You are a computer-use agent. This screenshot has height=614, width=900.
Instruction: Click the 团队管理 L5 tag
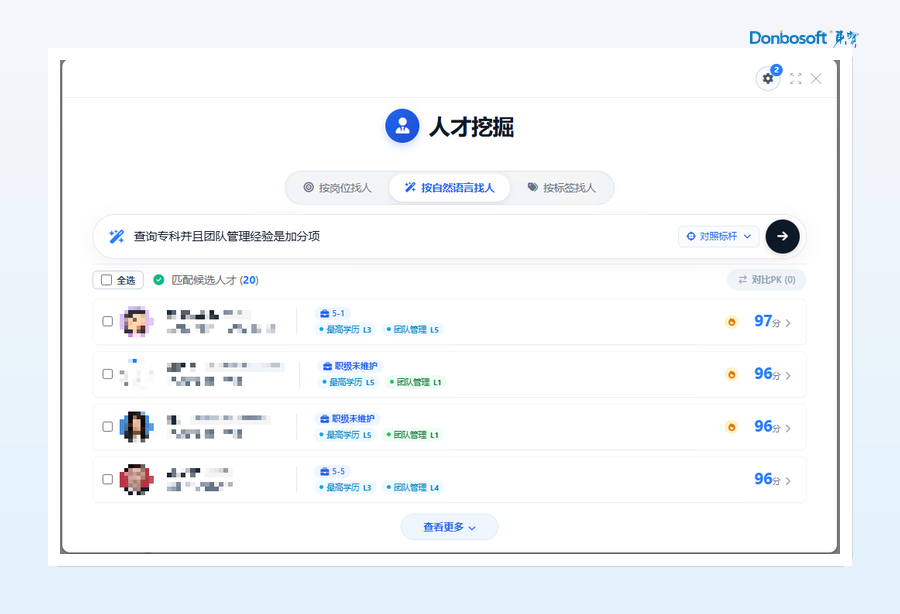(x=413, y=329)
